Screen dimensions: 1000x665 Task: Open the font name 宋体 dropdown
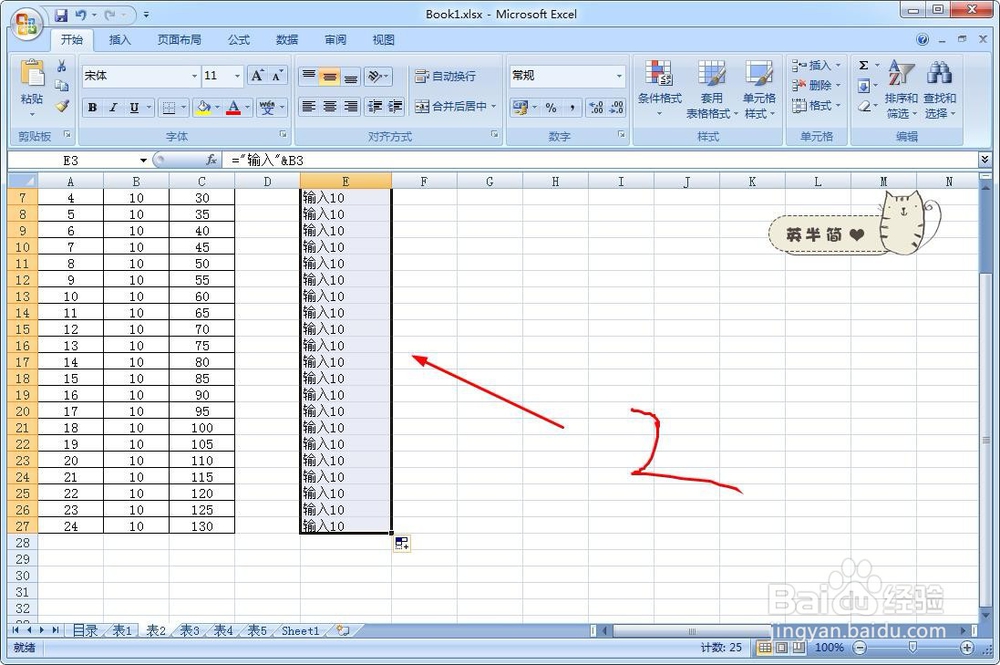[195, 77]
